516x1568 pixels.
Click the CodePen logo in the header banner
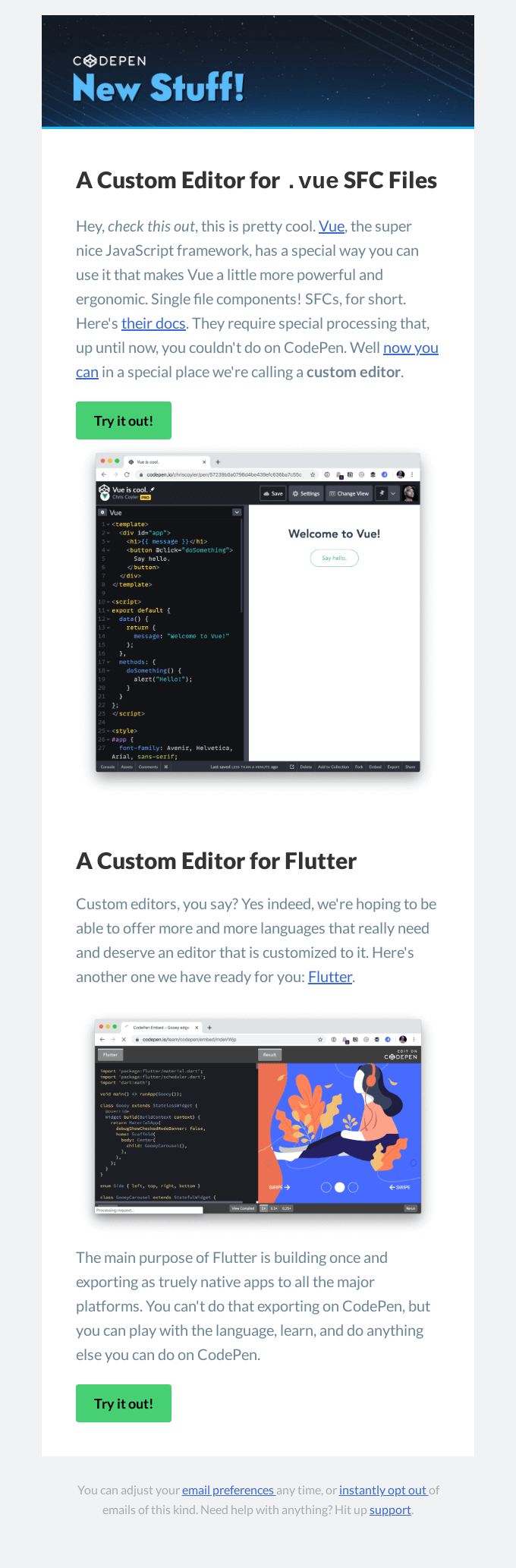(109, 61)
